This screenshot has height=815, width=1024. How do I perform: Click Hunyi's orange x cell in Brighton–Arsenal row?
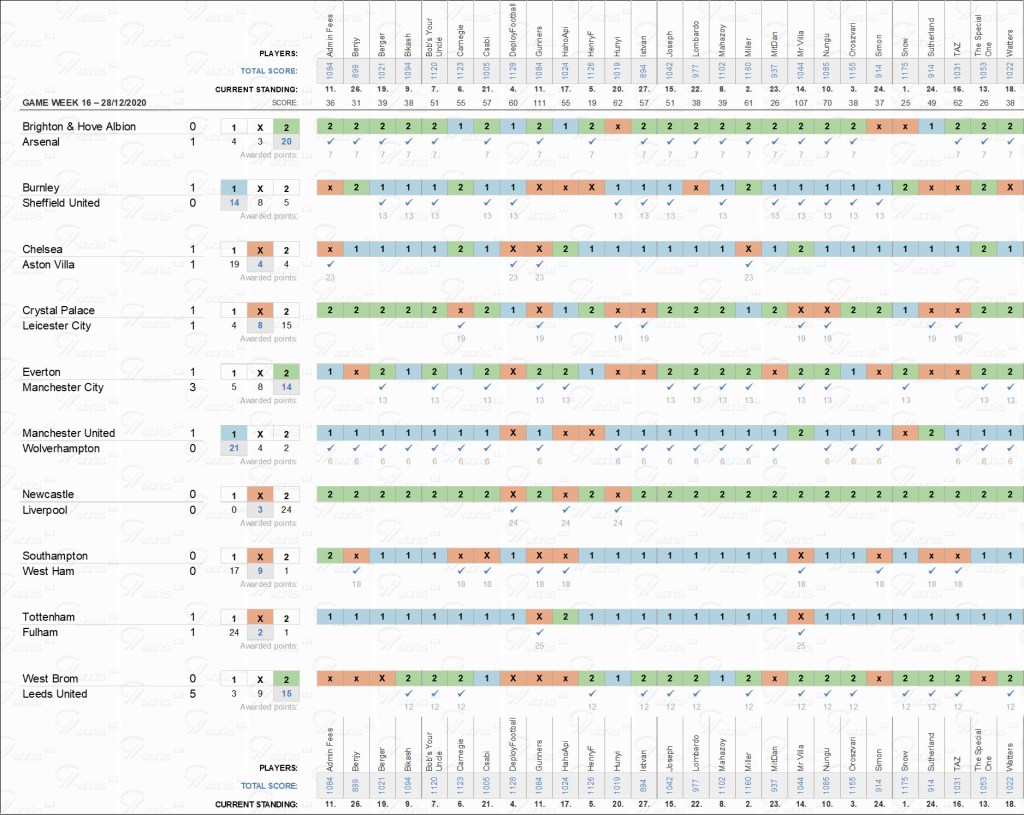(618, 127)
